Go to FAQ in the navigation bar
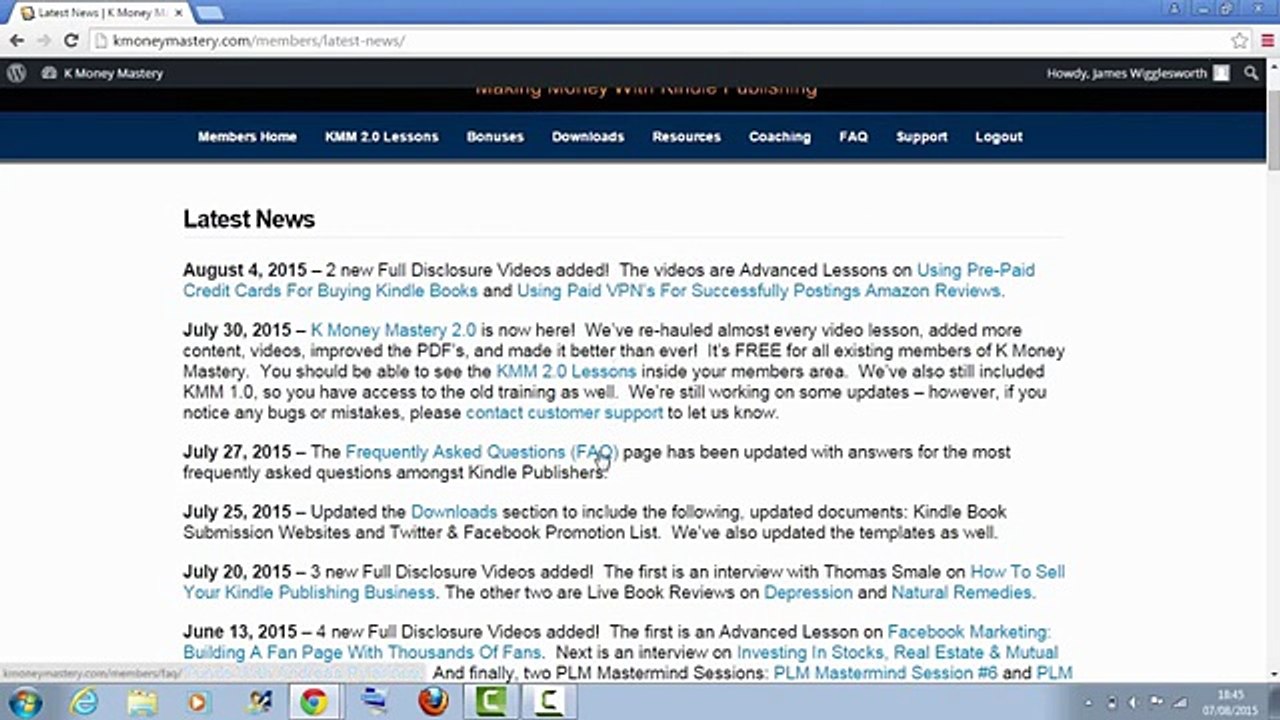The width and height of the screenshot is (1280, 720). pos(853,136)
